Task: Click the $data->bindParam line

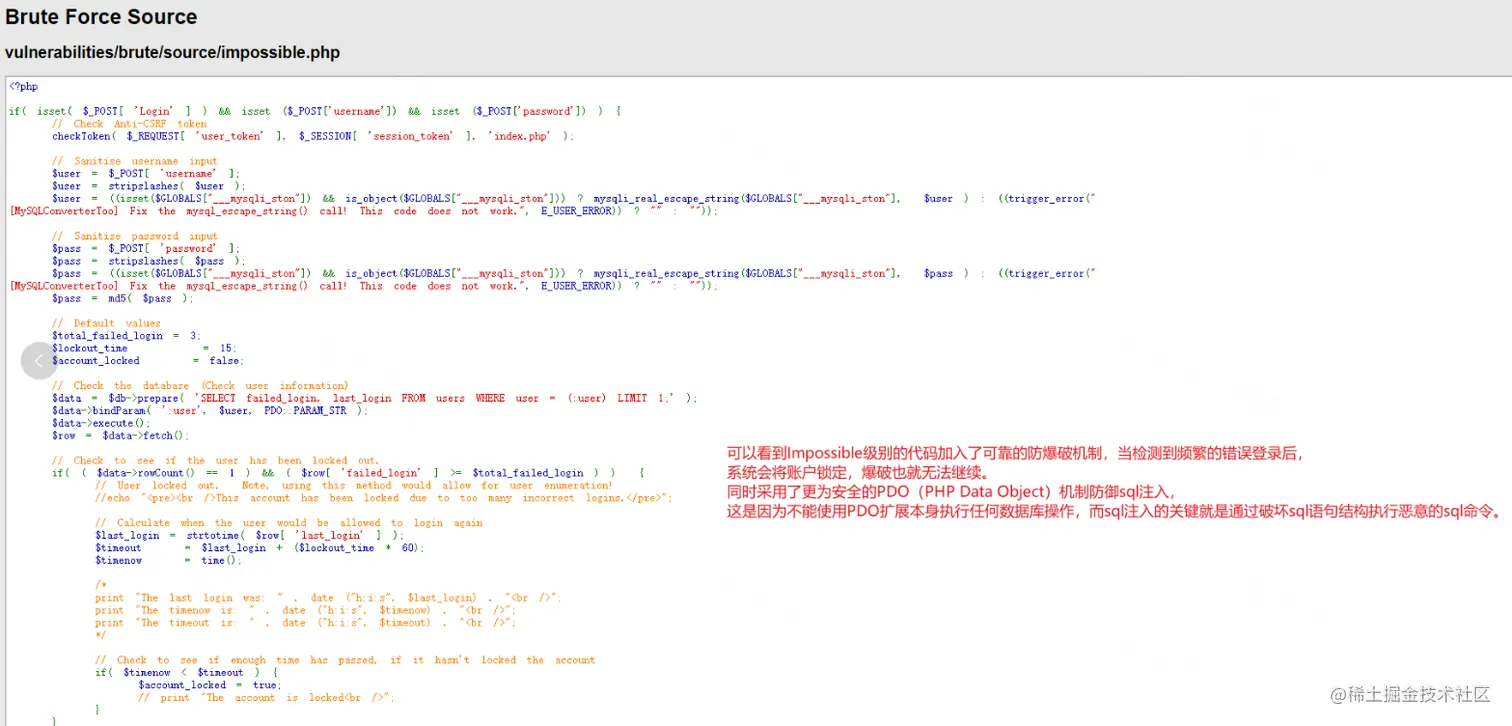Action: point(210,411)
